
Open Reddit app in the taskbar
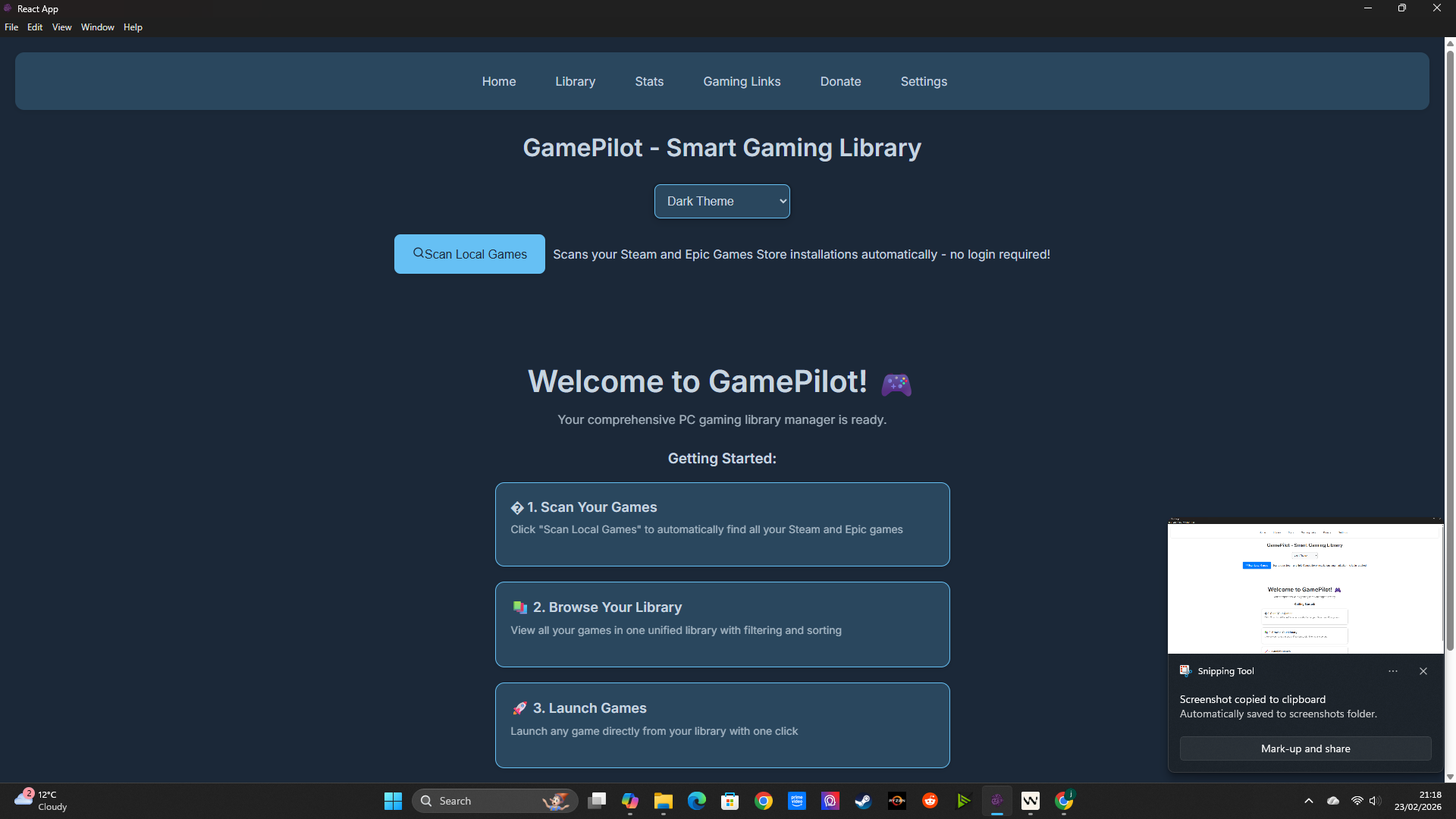click(930, 801)
